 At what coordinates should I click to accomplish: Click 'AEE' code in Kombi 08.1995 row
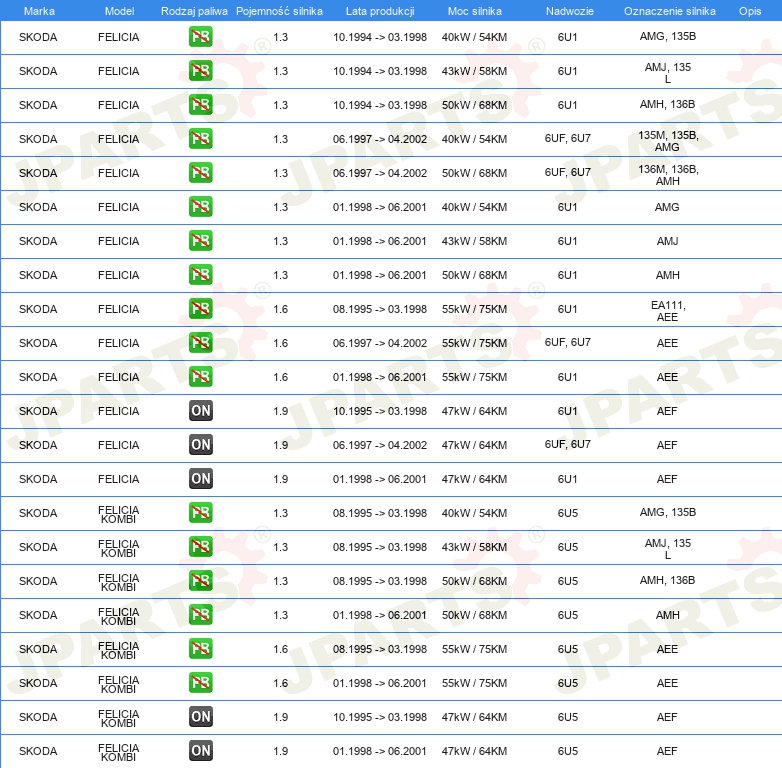coord(667,649)
